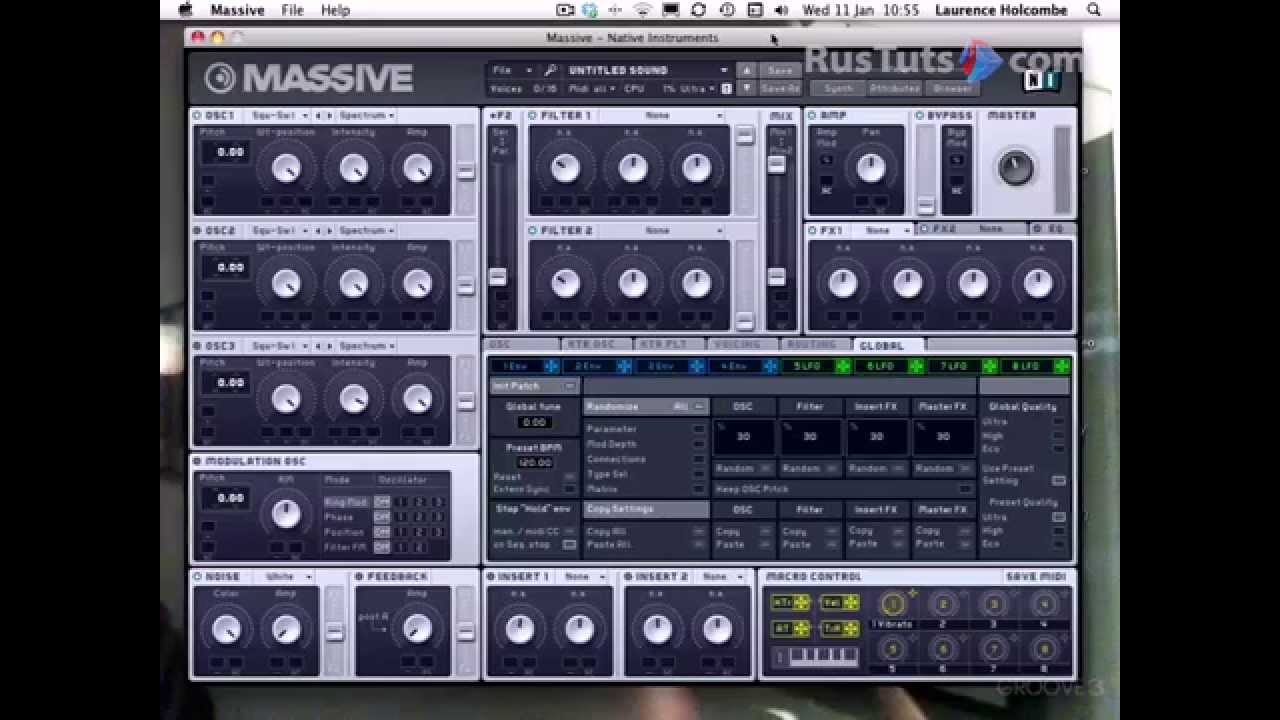Viewport: 1280px width, 720px height.
Task: Click the Save MIDI button
Action: [1036, 577]
